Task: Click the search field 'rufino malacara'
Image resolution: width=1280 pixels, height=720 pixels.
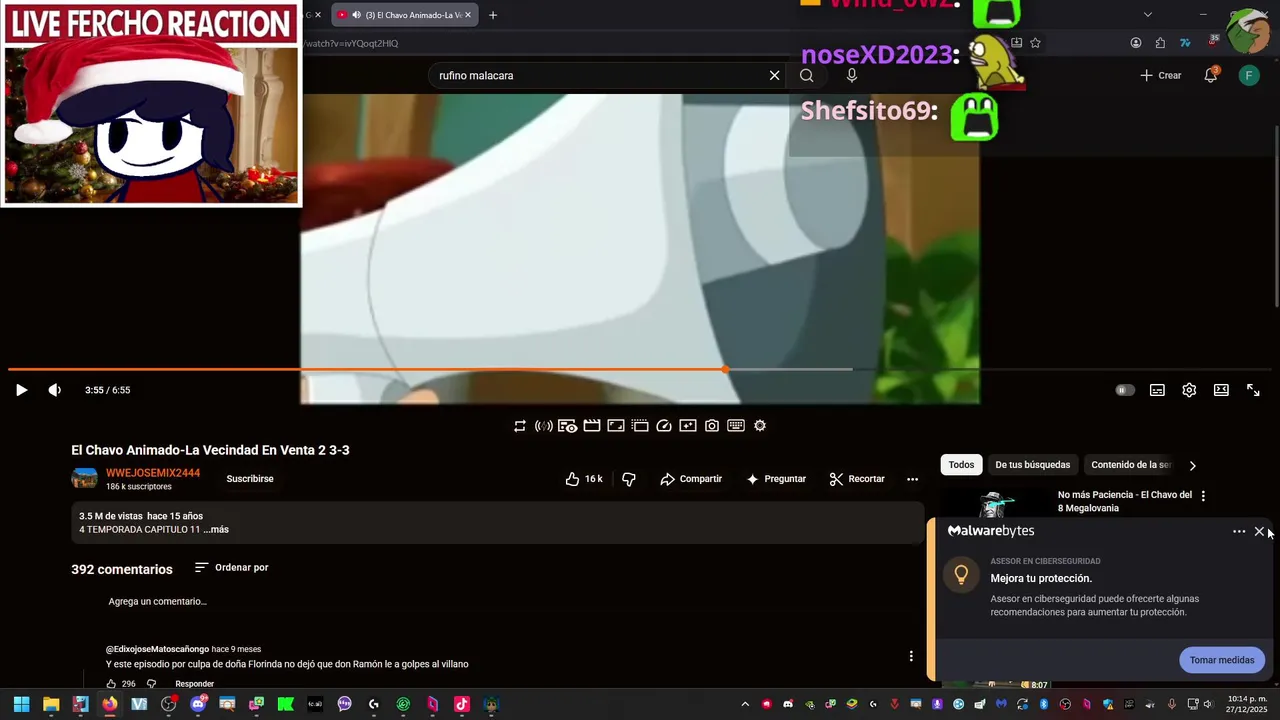Action: point(600,75)
